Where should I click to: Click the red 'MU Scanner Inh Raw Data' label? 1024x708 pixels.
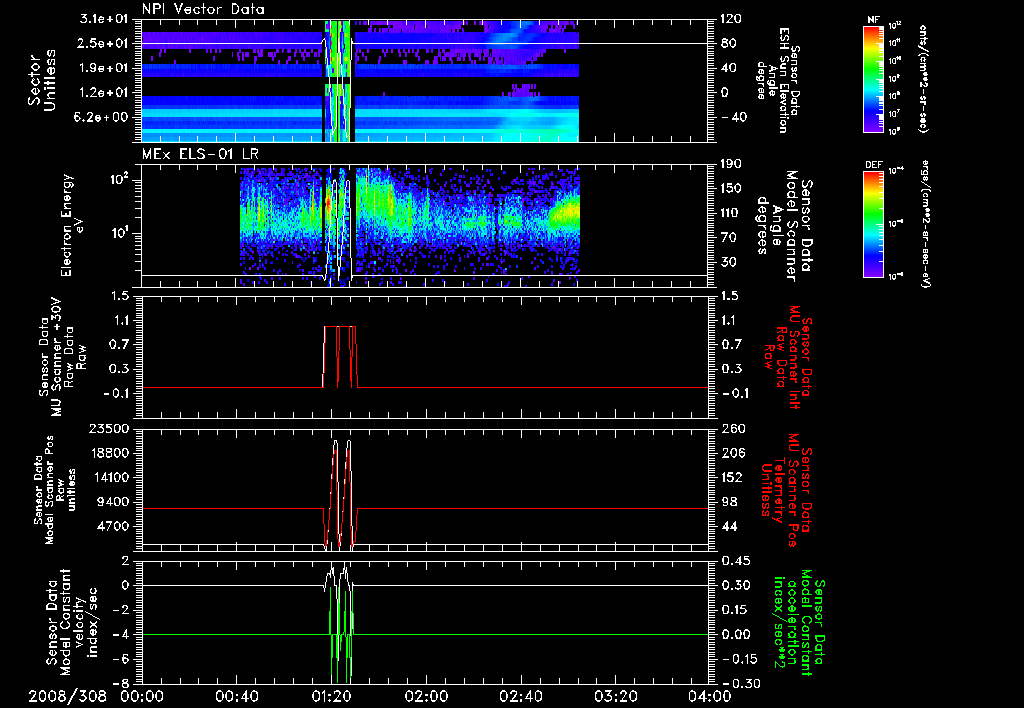click(x=789, y=357)
